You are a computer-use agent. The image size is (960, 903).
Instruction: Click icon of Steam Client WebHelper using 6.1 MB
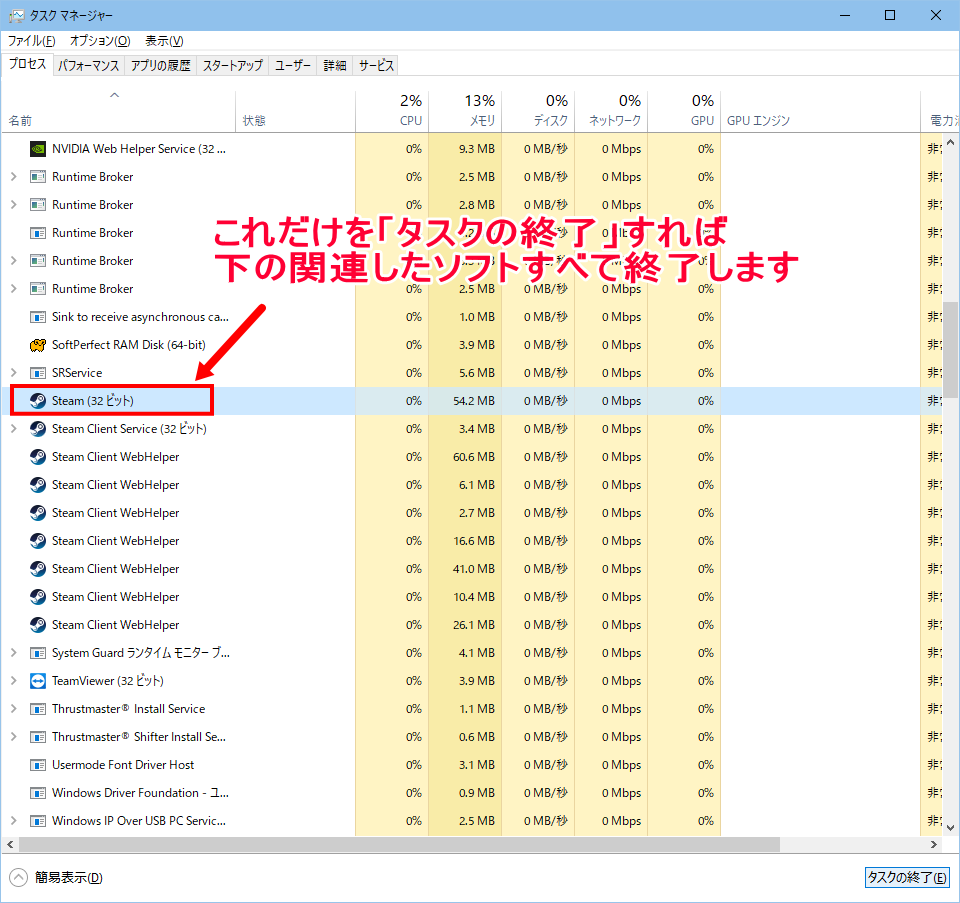pyautogui.click(x=38, y=485)
